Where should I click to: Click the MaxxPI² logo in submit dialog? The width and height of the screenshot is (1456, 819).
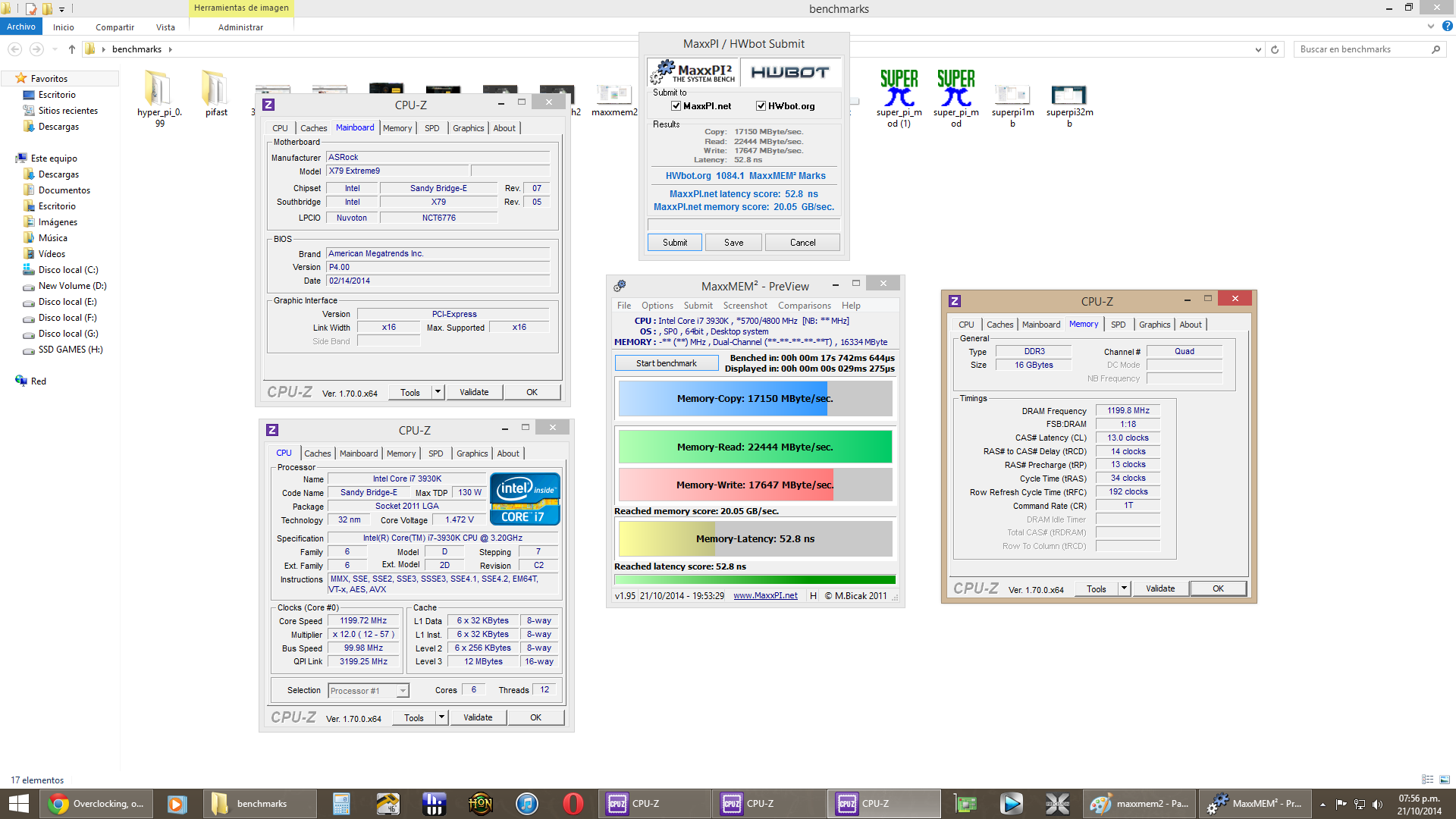coord(693,72)
